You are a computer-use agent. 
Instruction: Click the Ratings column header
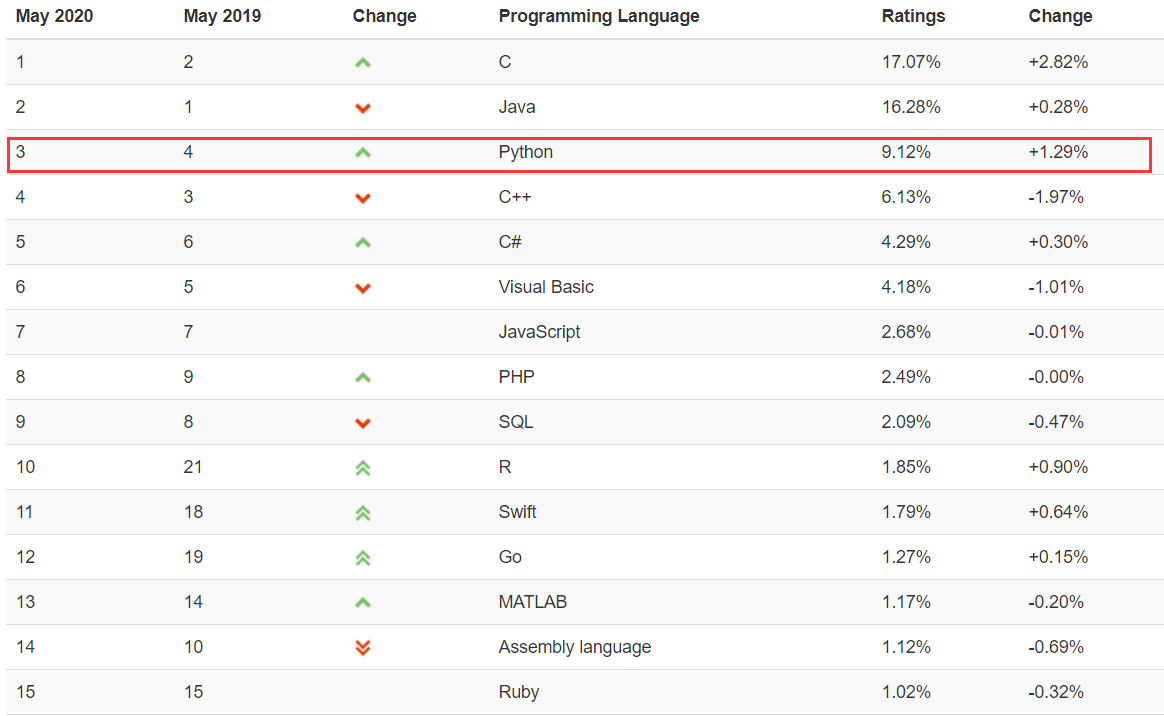[913, 16]
